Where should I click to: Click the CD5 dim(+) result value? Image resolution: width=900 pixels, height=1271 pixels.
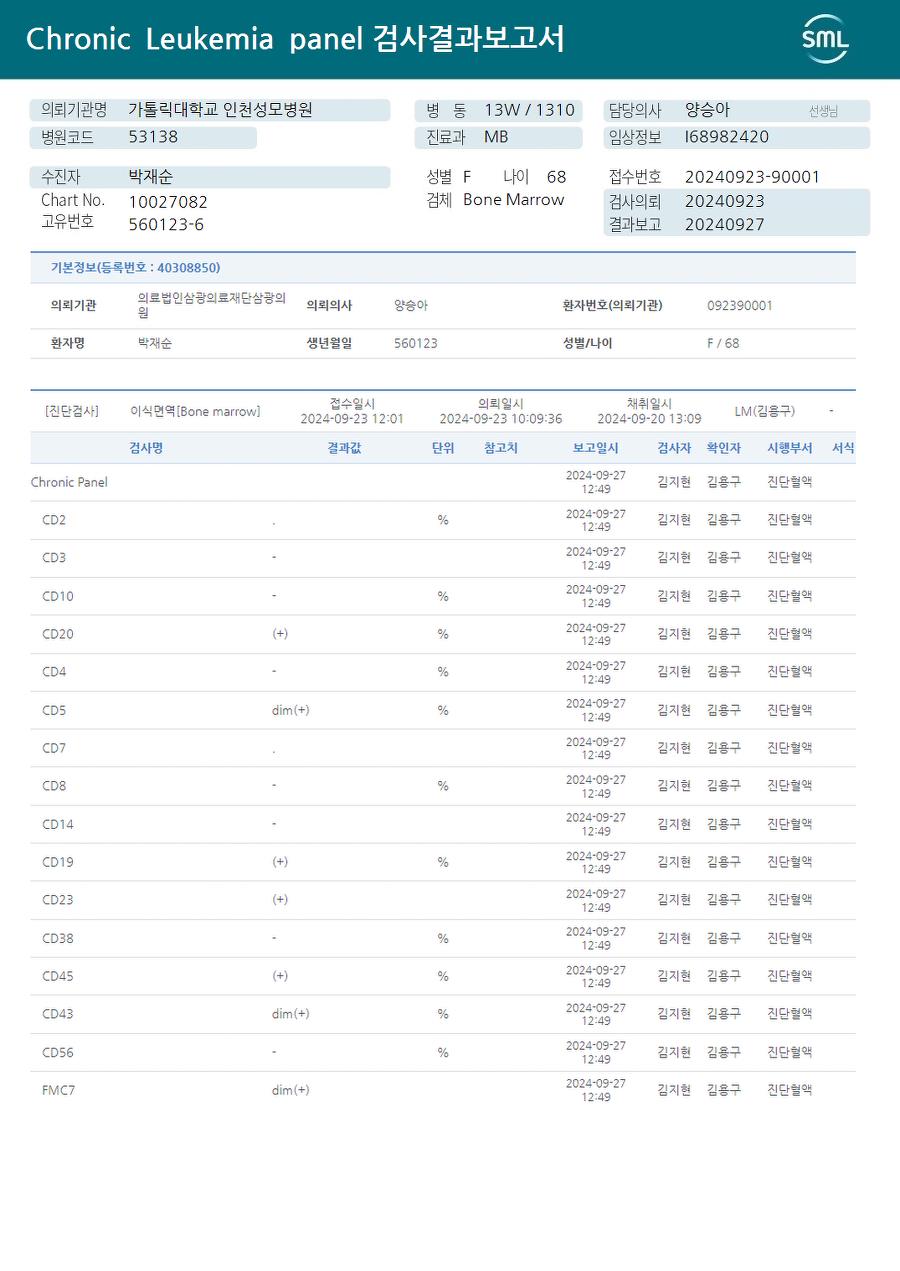point(290,710)
